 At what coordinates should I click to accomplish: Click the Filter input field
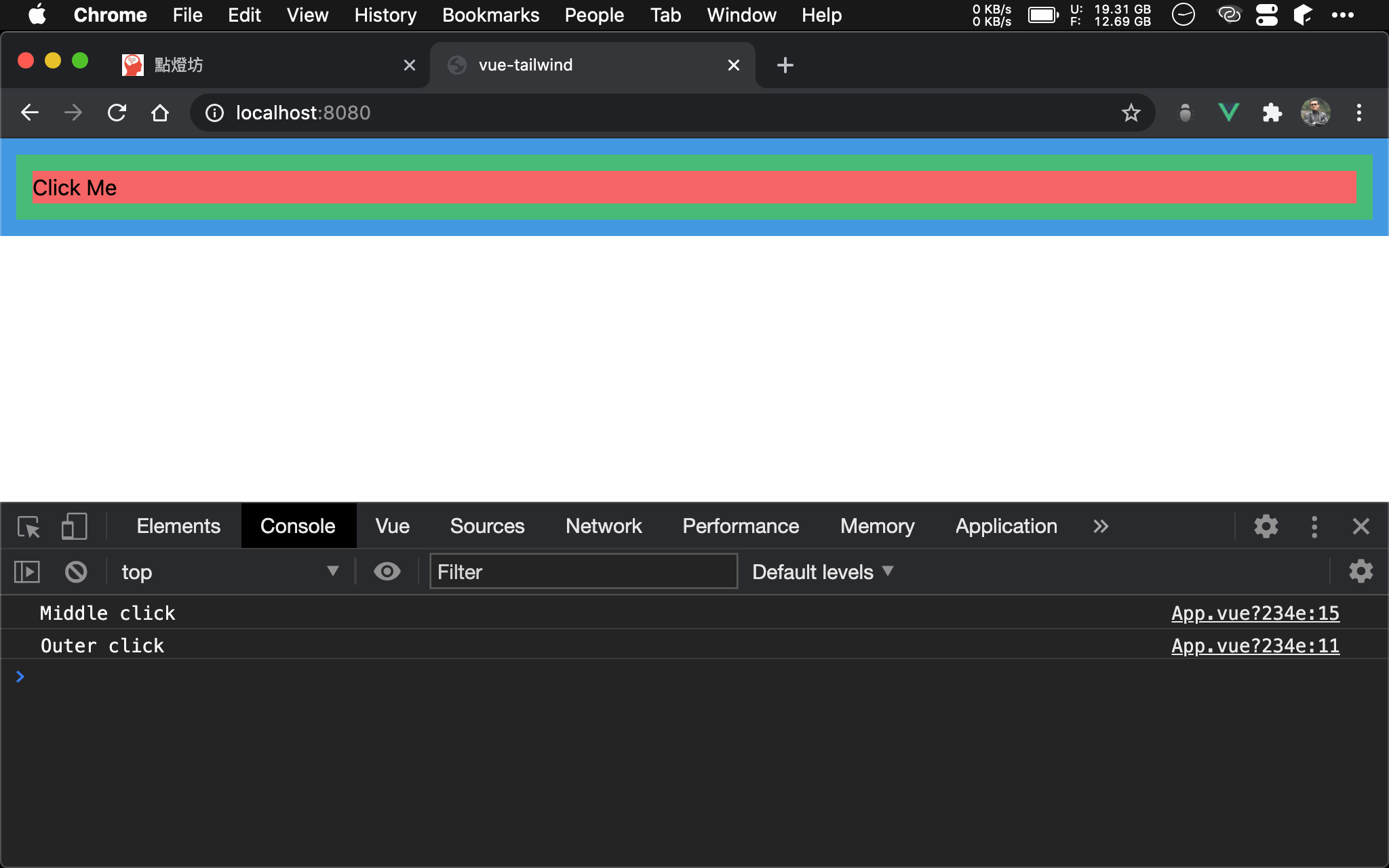582,572
